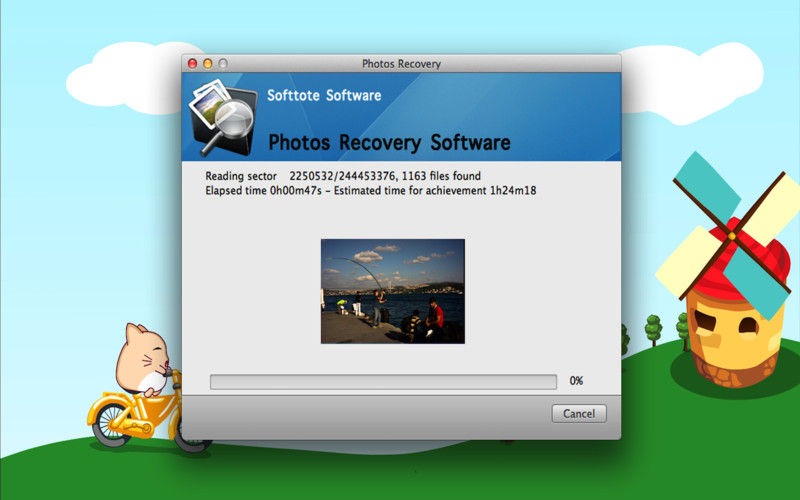
Task: Click the Photos Recovery app logo icon
Action: click(x=222, y=117)
